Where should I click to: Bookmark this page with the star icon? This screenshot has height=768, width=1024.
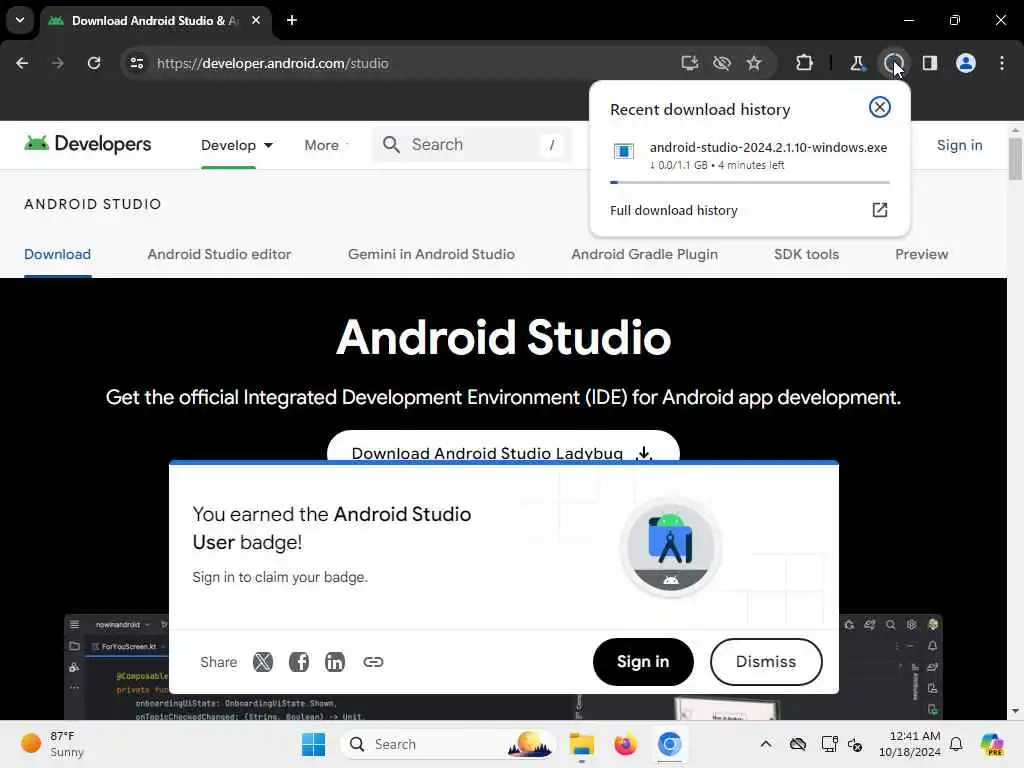[754, 63]
